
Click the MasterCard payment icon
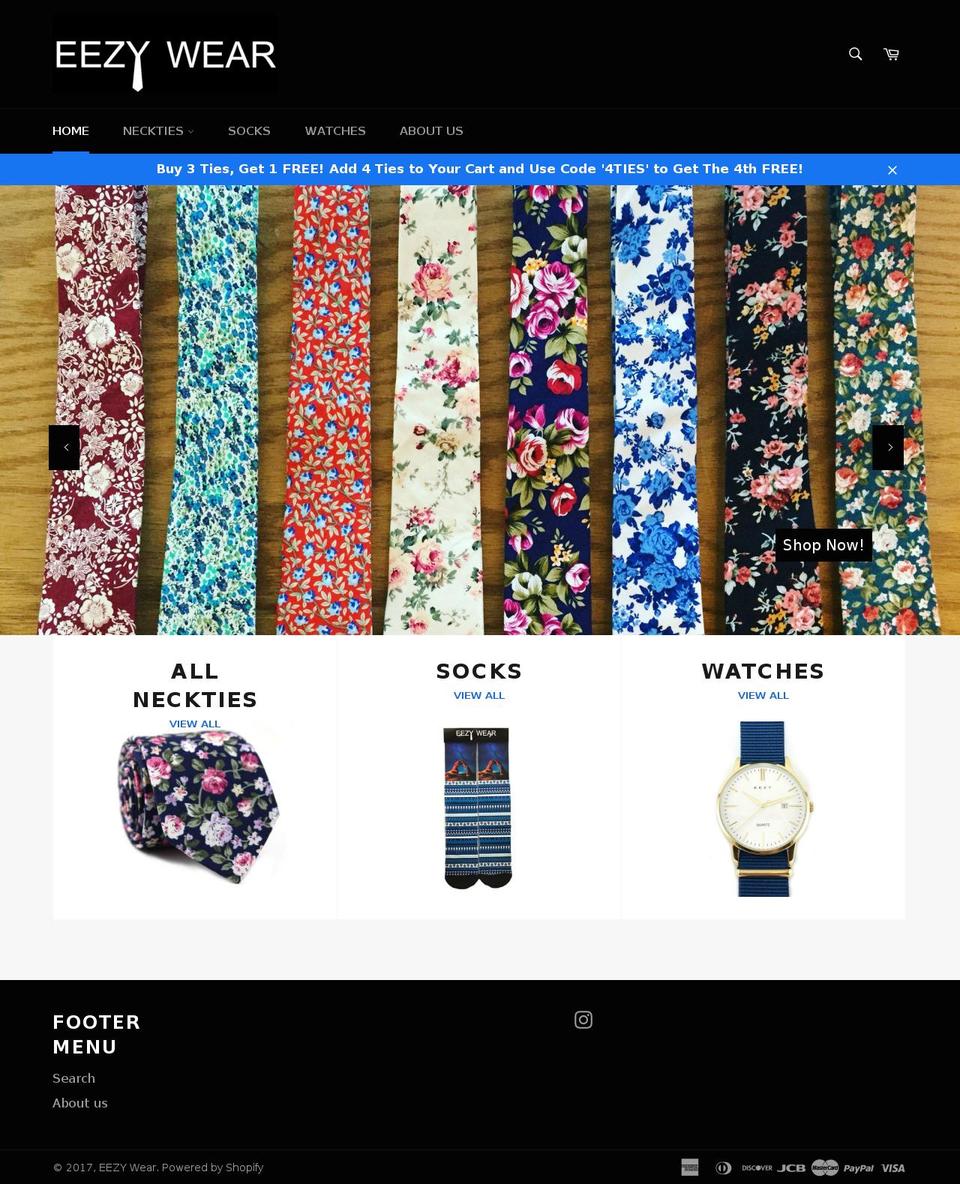[824, 1167]
